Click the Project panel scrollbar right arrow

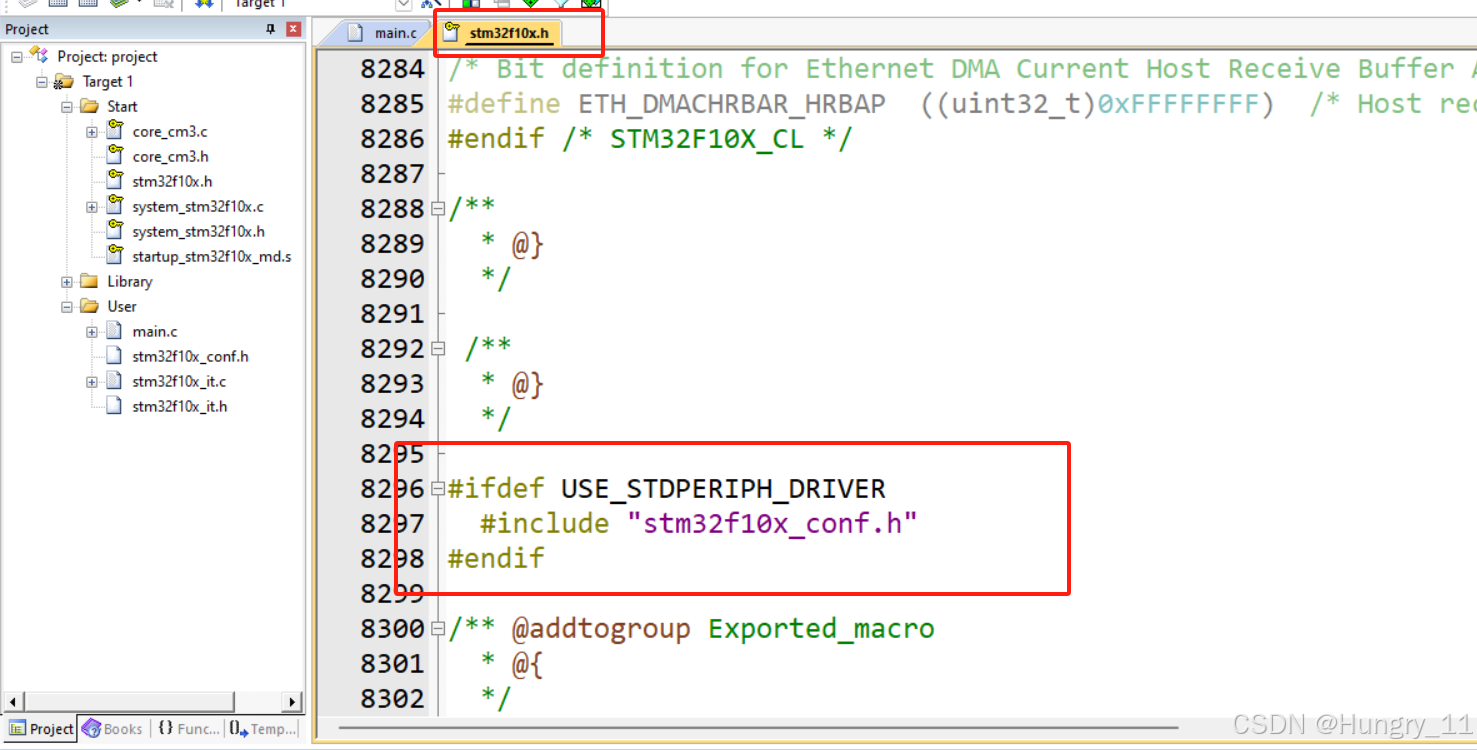pyautogui.click(x=292, y=702)
